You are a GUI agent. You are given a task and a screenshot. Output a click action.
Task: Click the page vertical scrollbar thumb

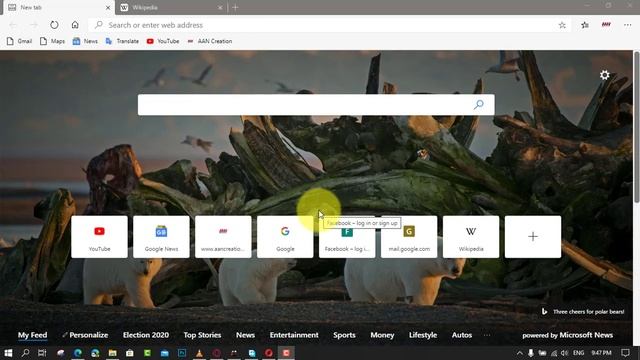point(636,127)
